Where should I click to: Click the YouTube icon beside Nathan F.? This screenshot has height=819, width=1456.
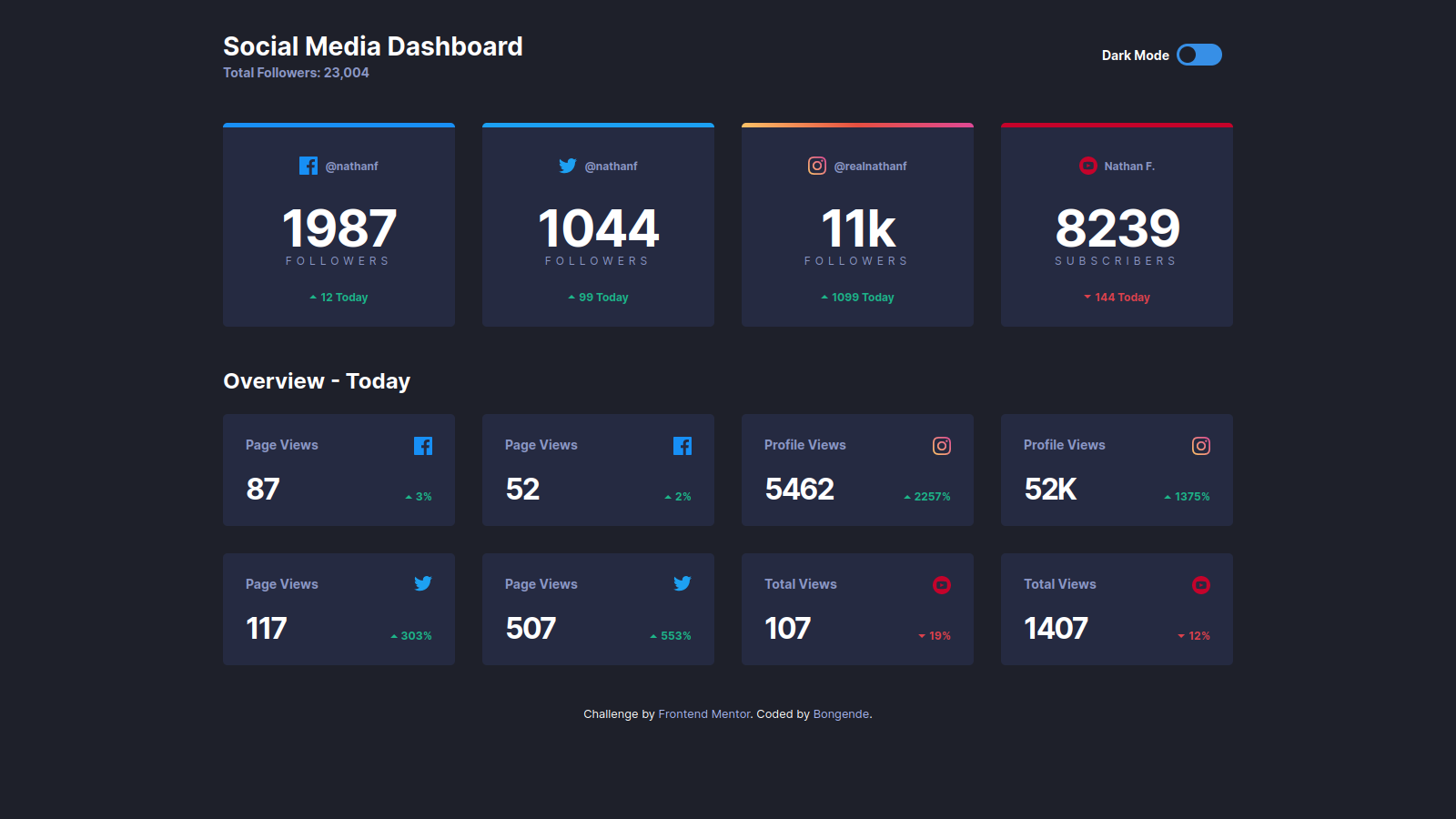[1088, 166]
